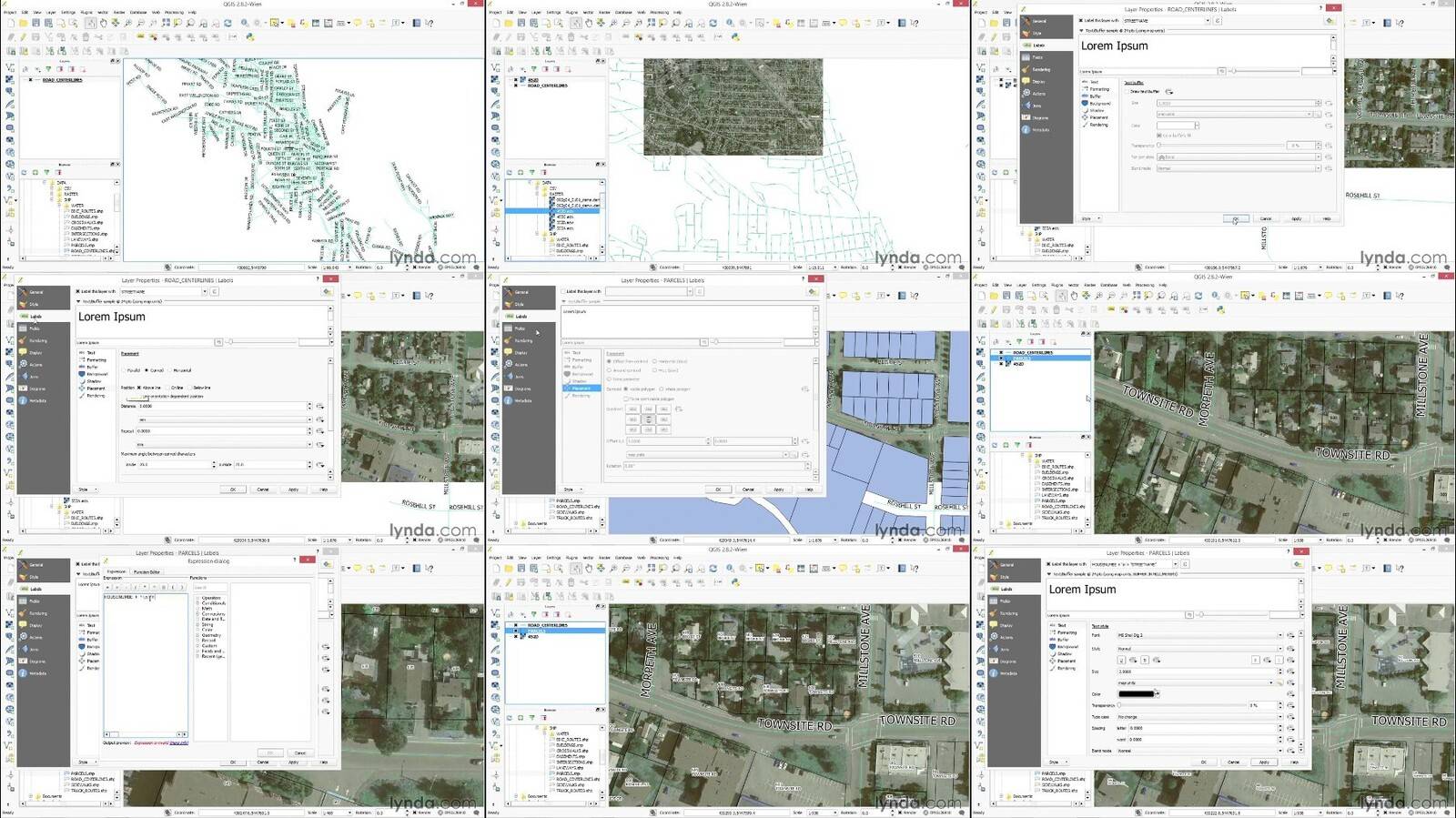Viewport: 1456px width, 818px height.
Task: Click Help in greyed PARCELS Placement dialog
Action: point(809,490)
